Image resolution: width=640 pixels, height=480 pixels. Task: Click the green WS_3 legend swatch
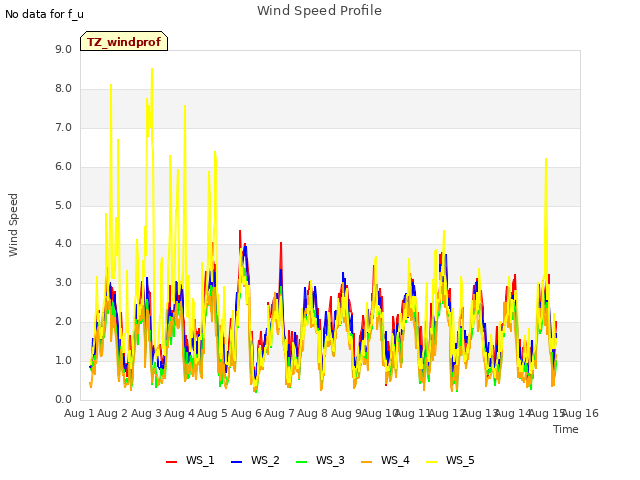click(301, 462)
